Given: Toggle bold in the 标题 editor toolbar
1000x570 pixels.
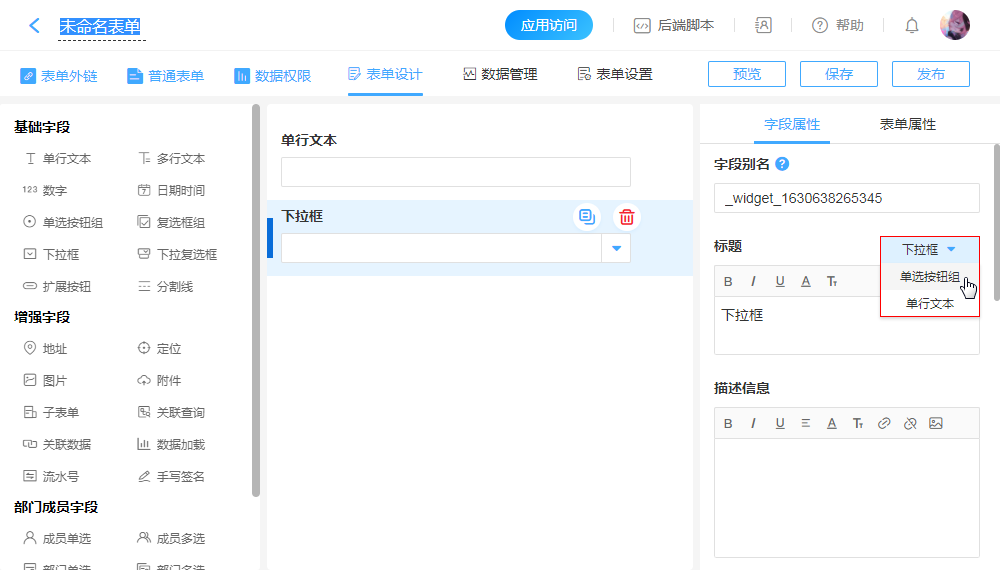Looking at the screenshot, I should (x=728, y=281).
